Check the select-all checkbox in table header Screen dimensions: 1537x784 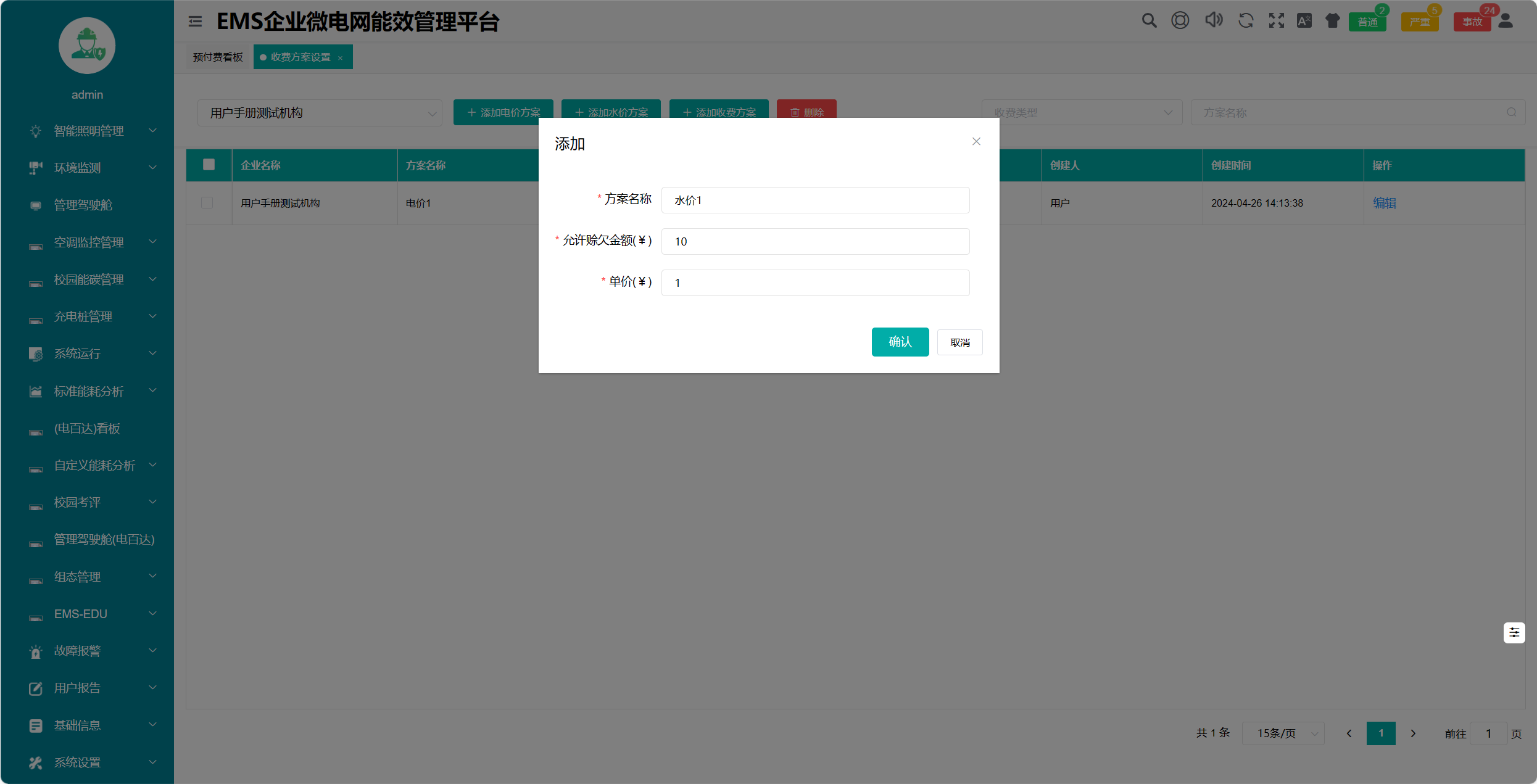[209, 165]
